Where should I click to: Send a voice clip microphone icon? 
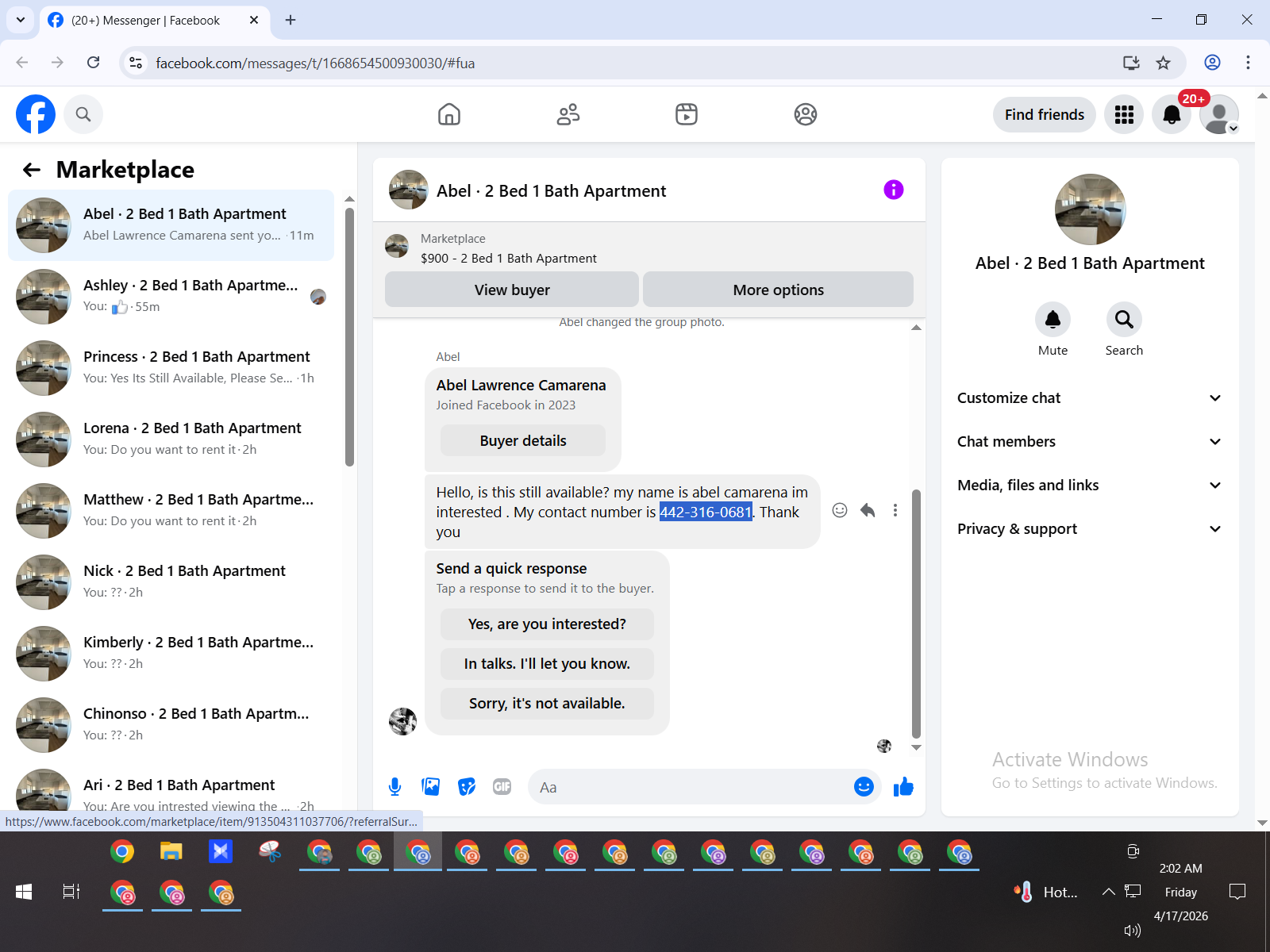tap(394, 786)
